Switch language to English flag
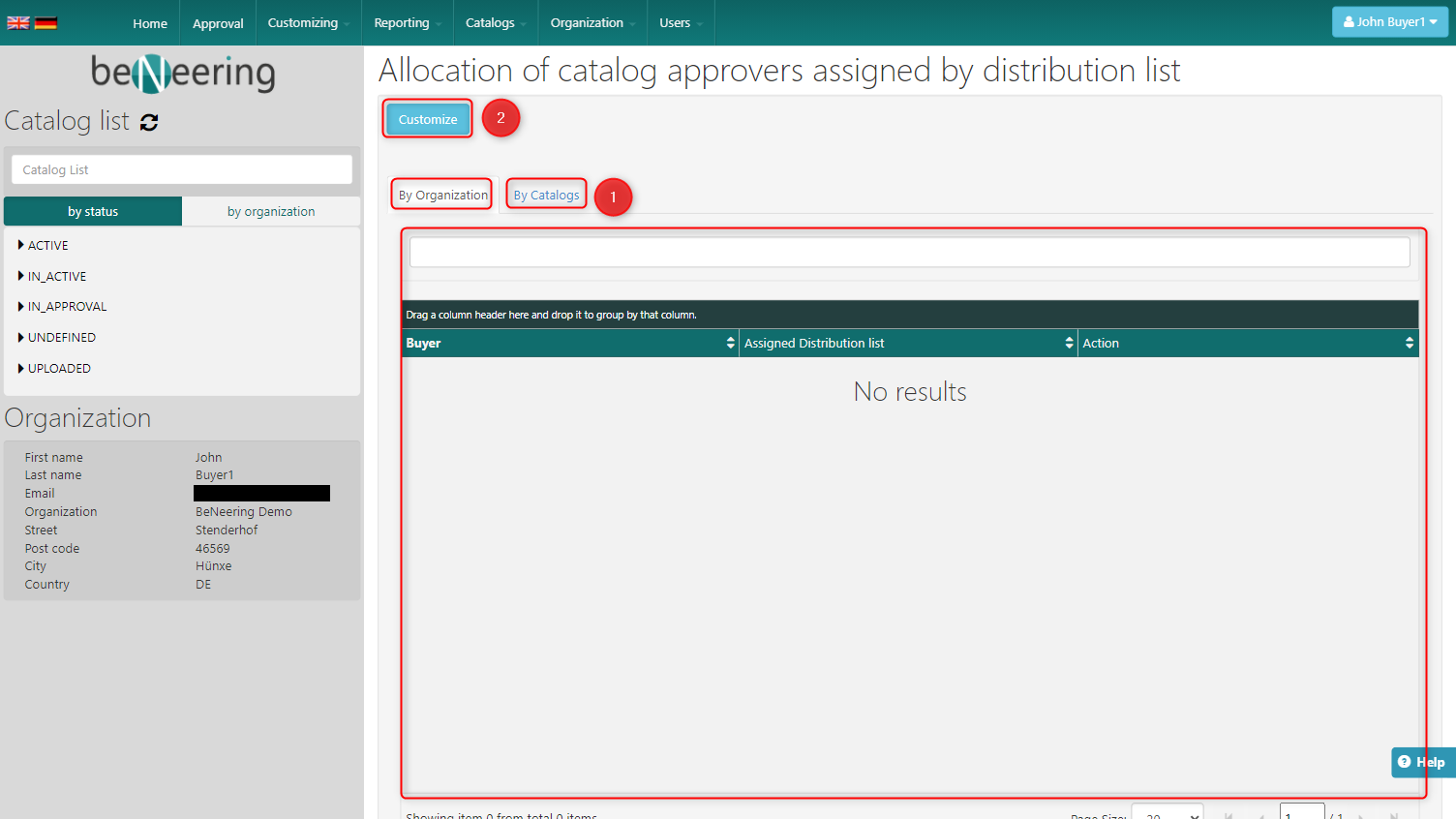 18,23
